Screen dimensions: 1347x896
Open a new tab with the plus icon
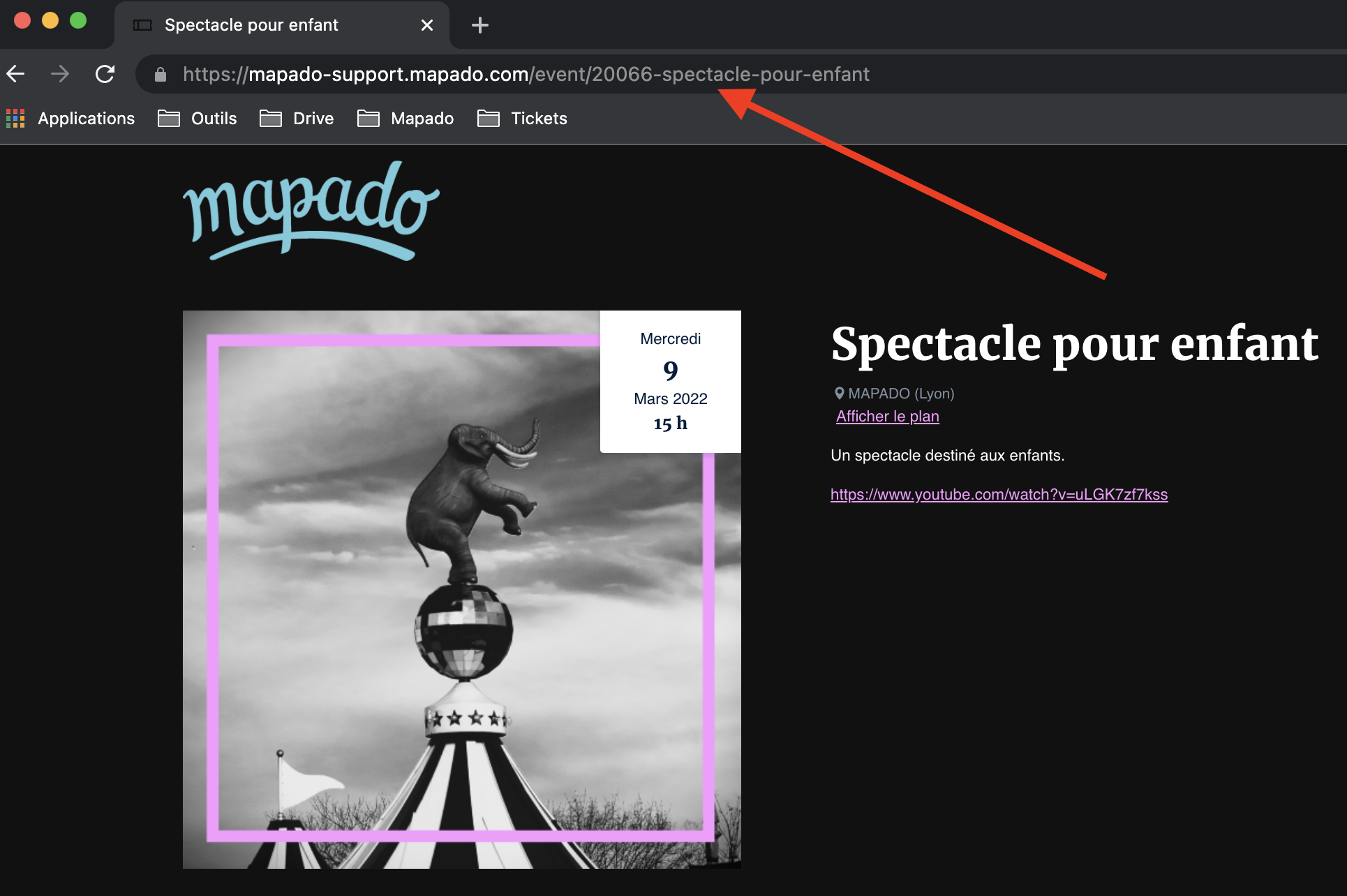tap(479, 26)
